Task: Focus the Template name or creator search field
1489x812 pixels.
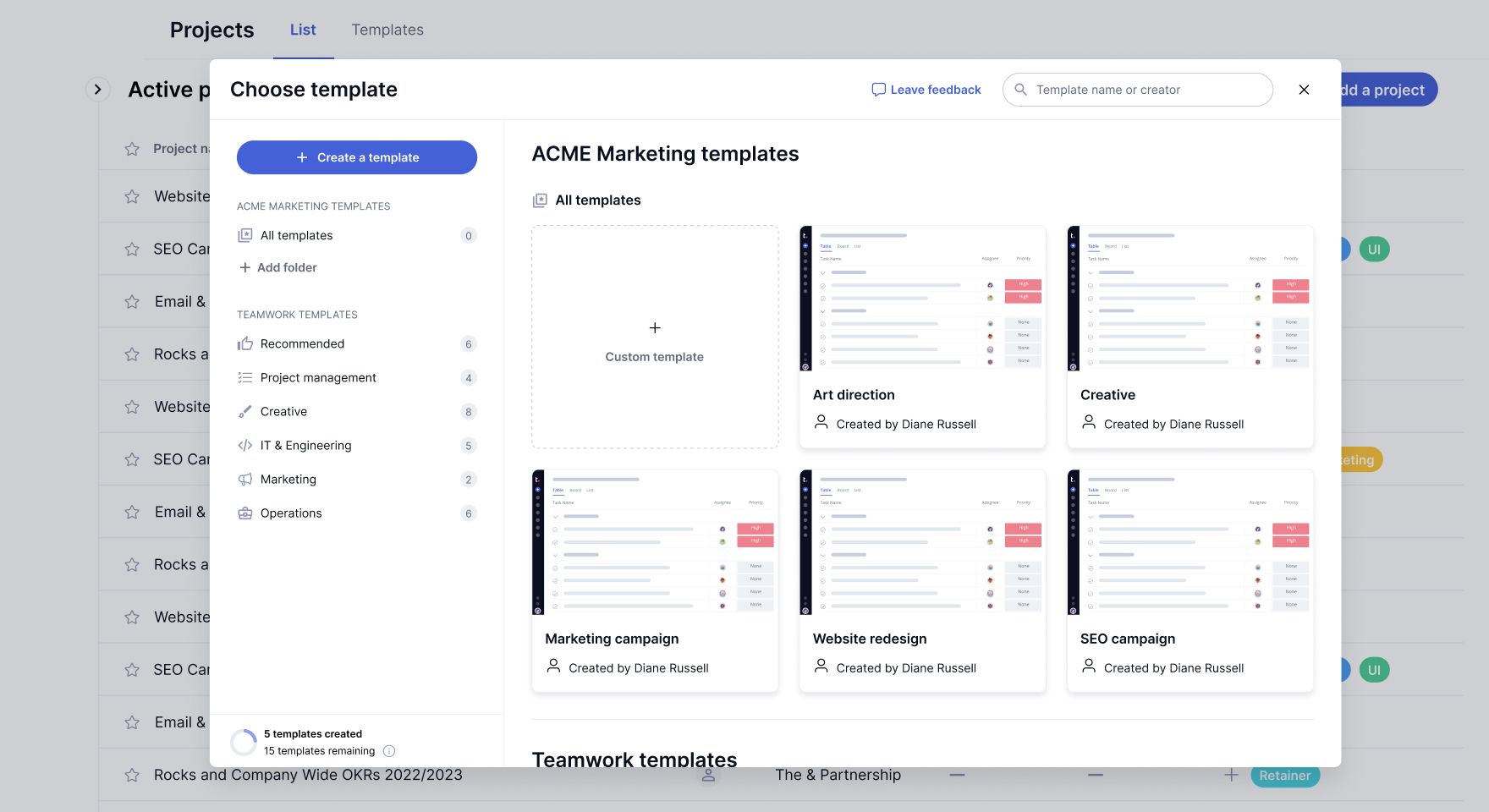Action: [x=1138, y=90]
